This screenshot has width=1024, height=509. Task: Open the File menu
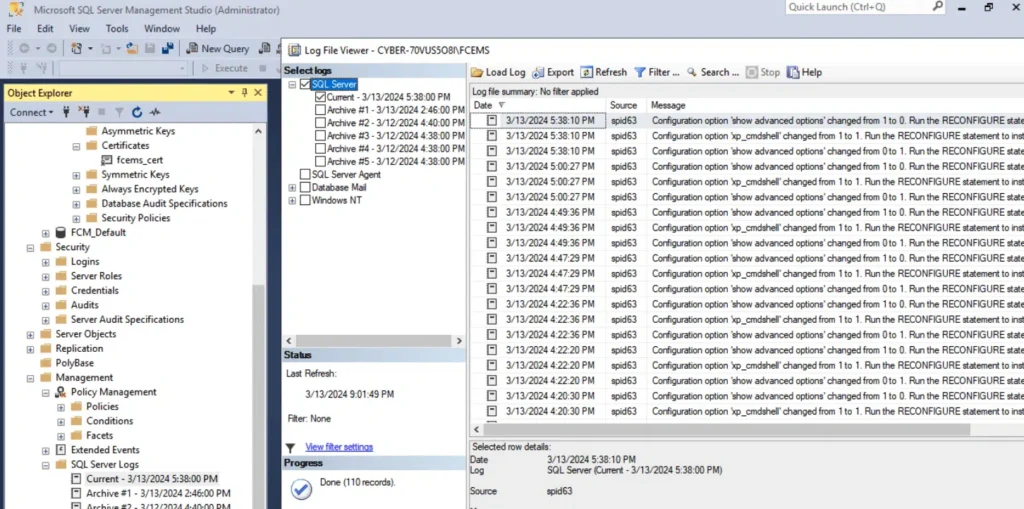[14, 29]
